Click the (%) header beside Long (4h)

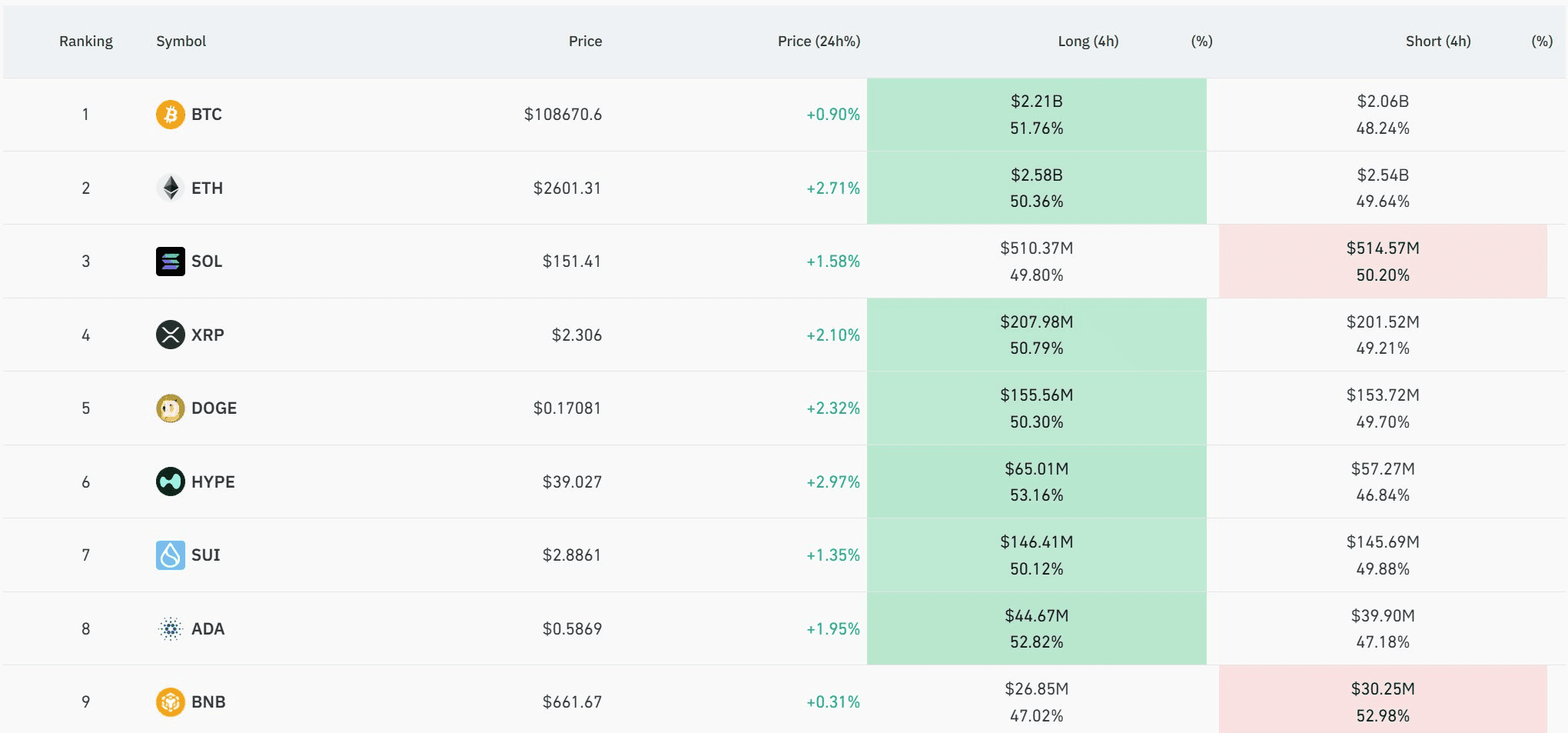tap(1201, 42)
